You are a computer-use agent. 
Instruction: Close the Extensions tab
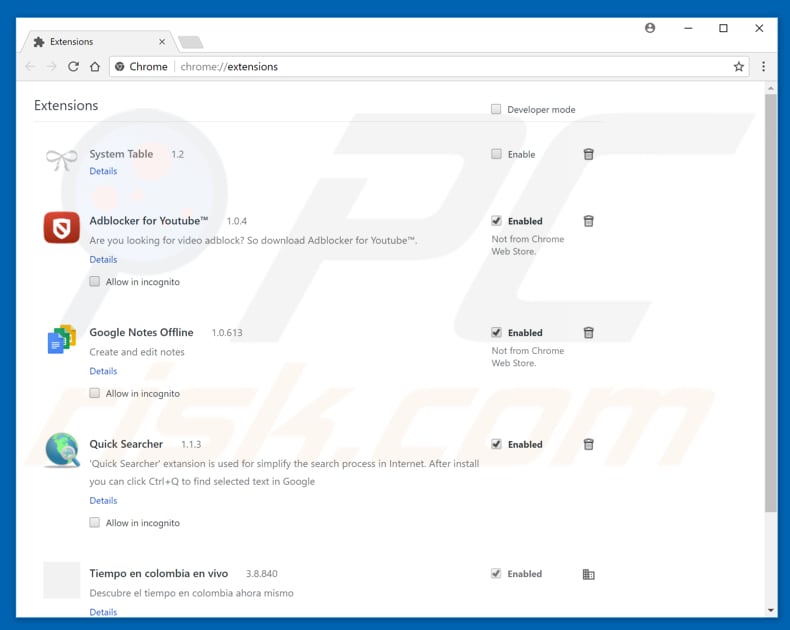point(162,42)
